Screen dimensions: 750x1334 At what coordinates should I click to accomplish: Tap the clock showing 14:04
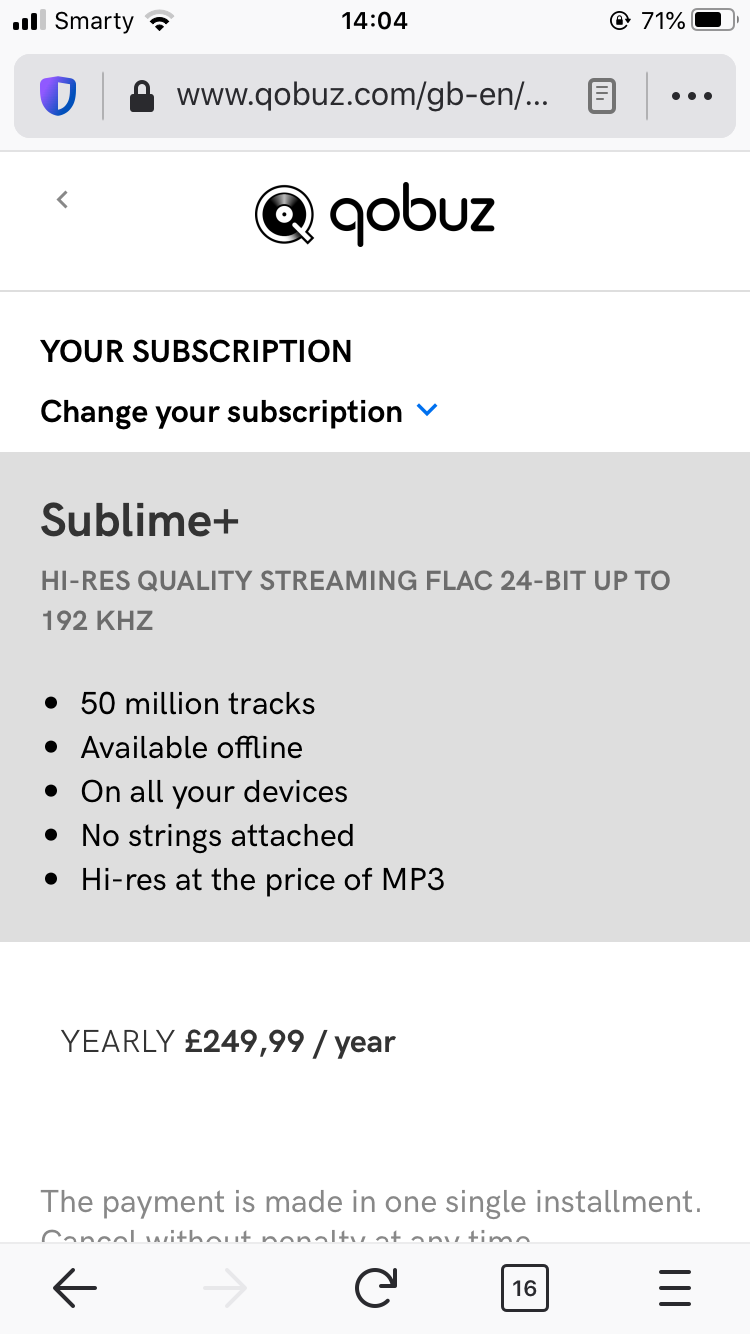[x=374, y=21]
